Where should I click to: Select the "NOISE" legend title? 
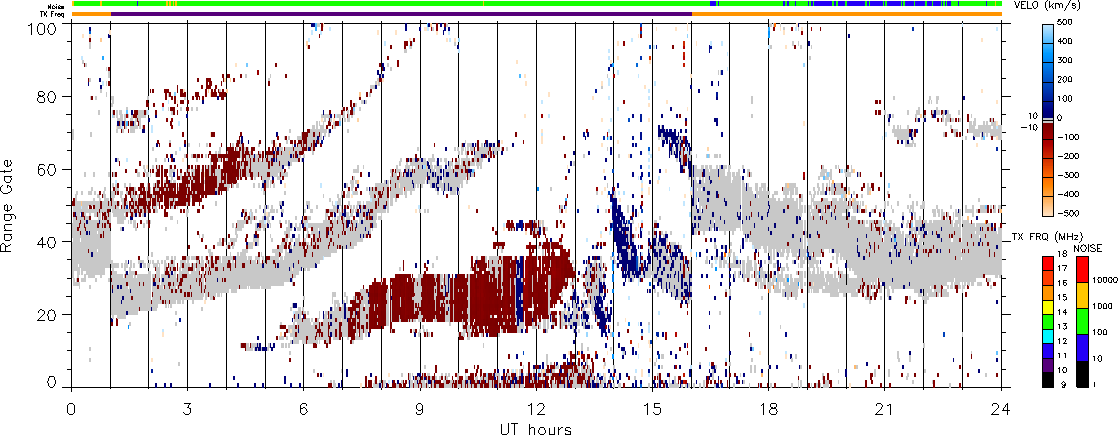point(1088,247)
